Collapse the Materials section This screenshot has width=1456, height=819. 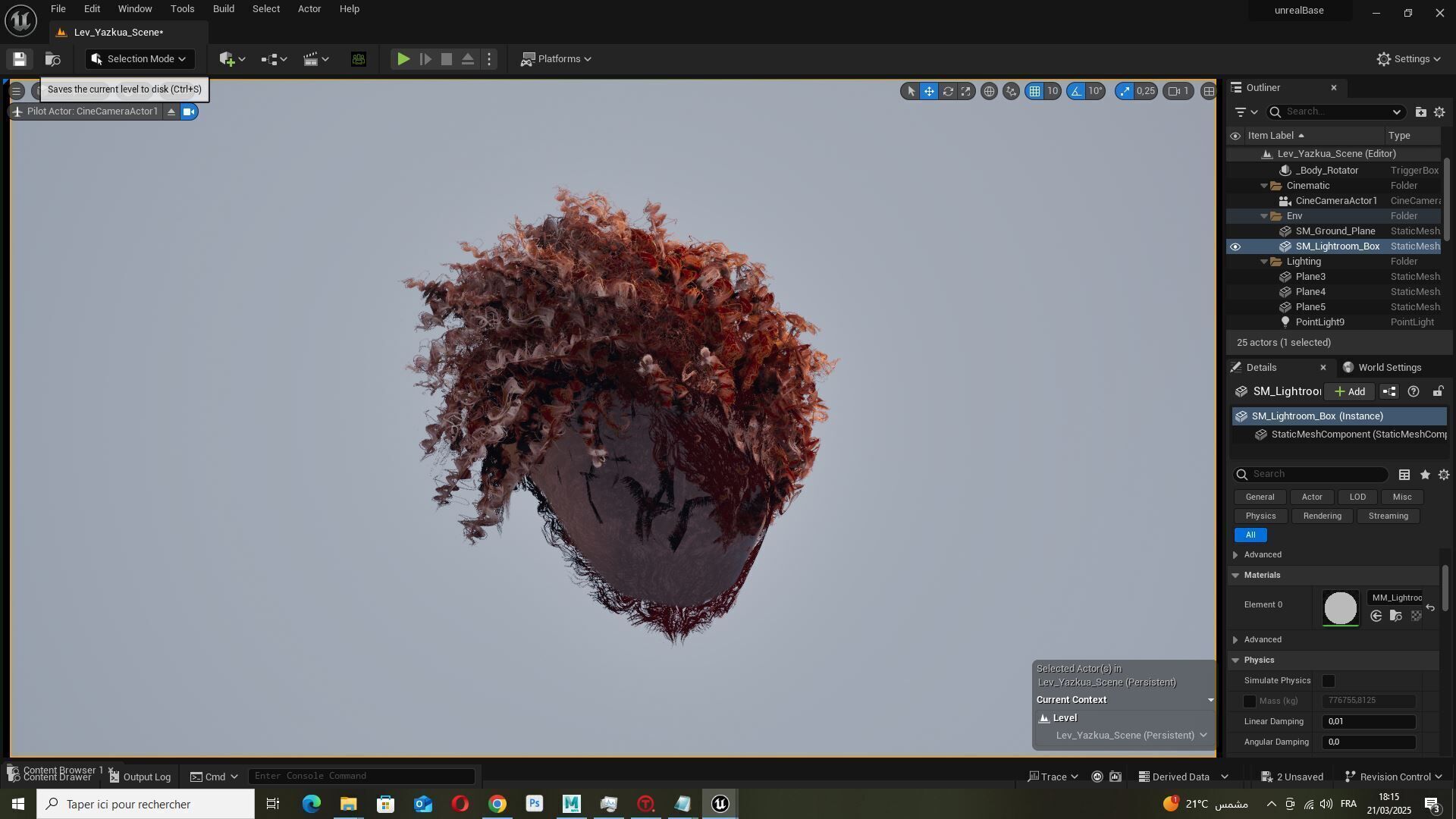coord(1236,576)
